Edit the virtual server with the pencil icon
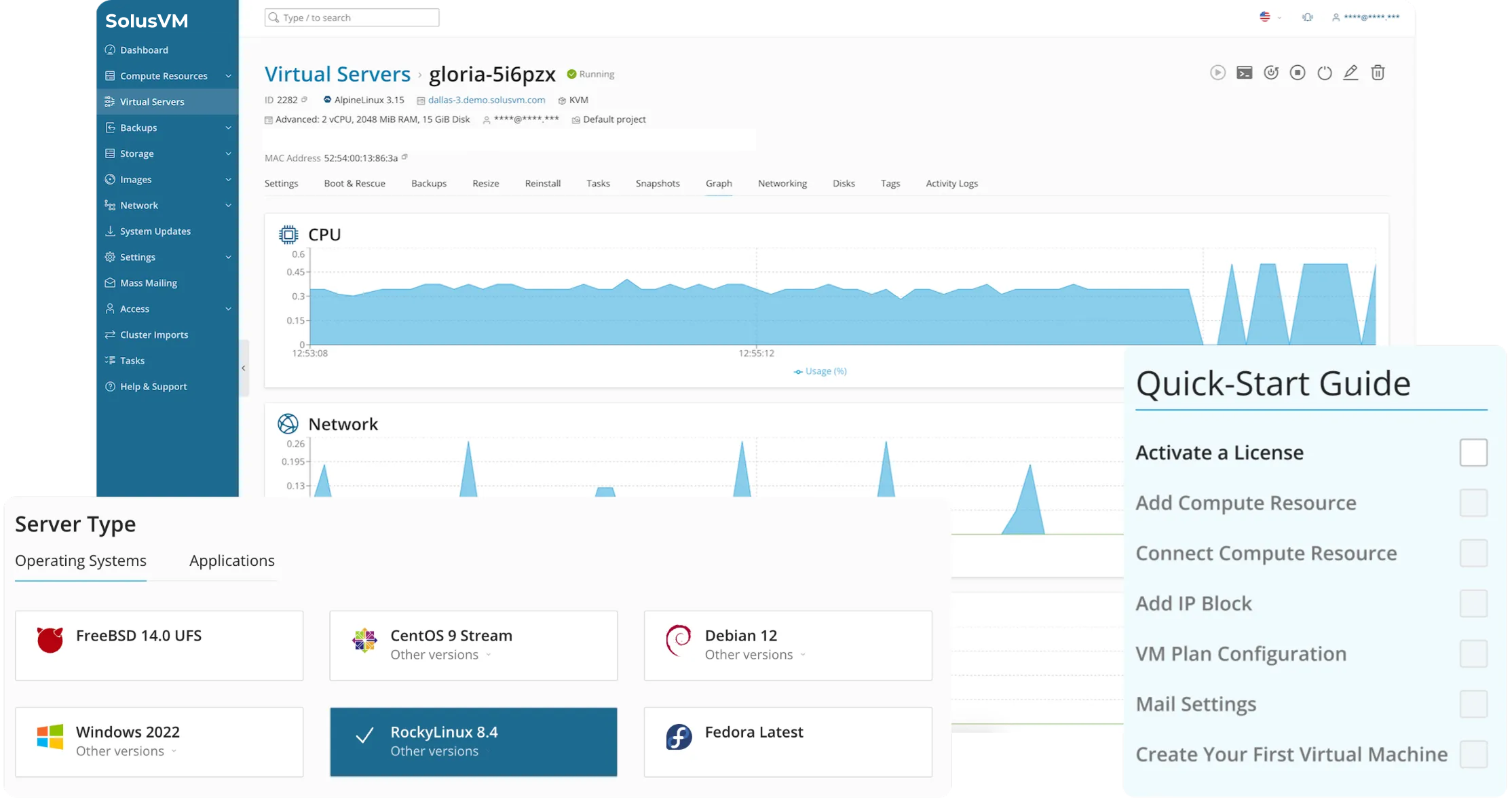 coord(1350,73)
